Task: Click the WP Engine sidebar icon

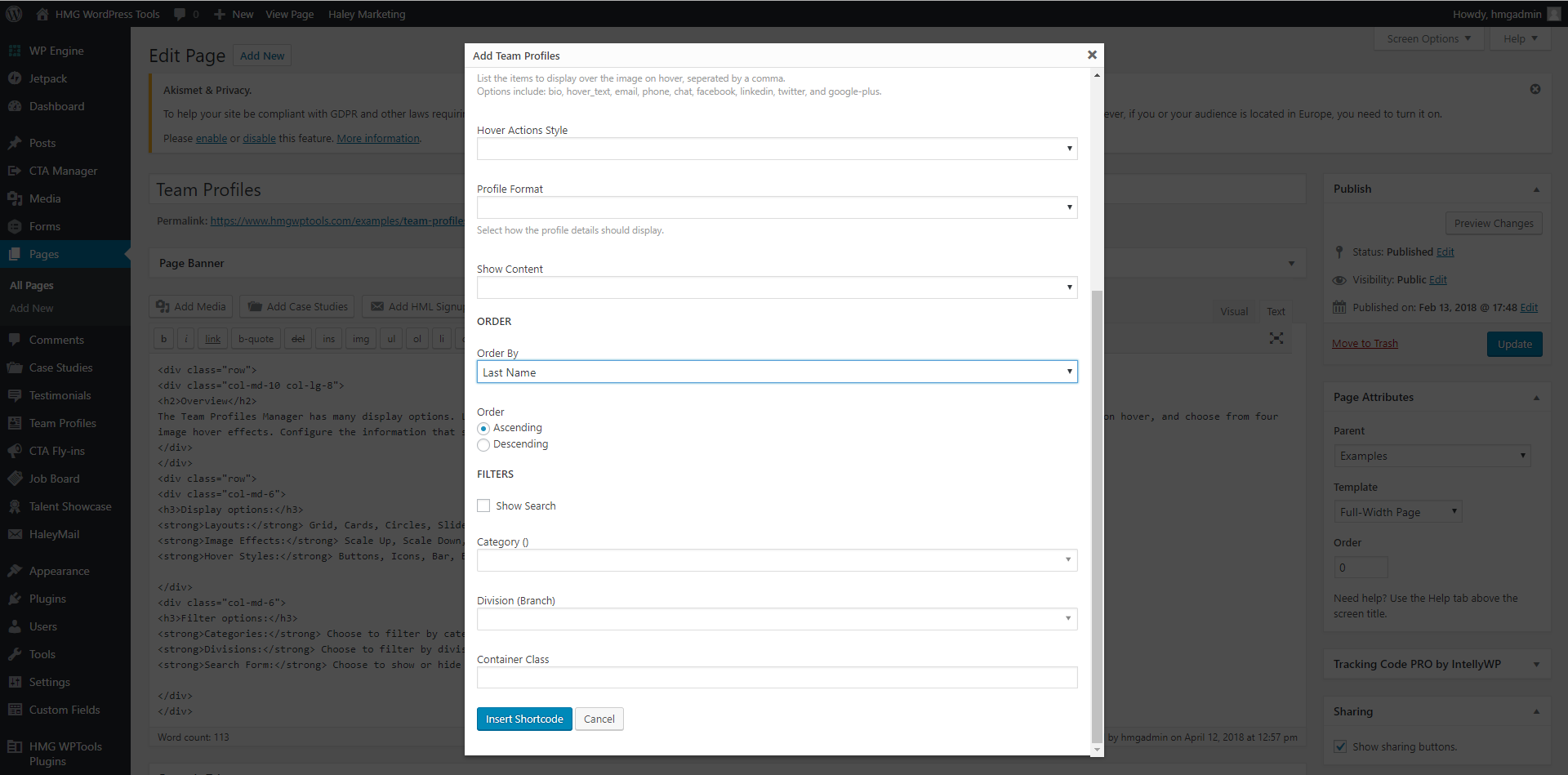Action: pyautogui.click(x=15, y=51)
